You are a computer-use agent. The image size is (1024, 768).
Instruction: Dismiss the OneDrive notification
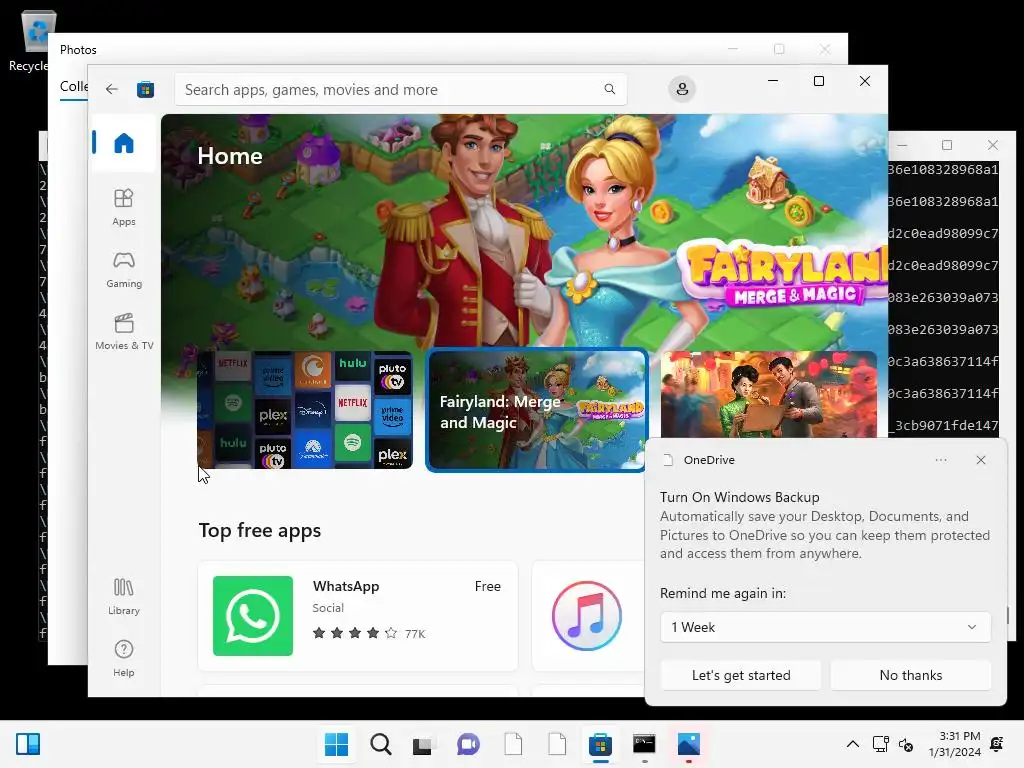[x=980, y=460]
